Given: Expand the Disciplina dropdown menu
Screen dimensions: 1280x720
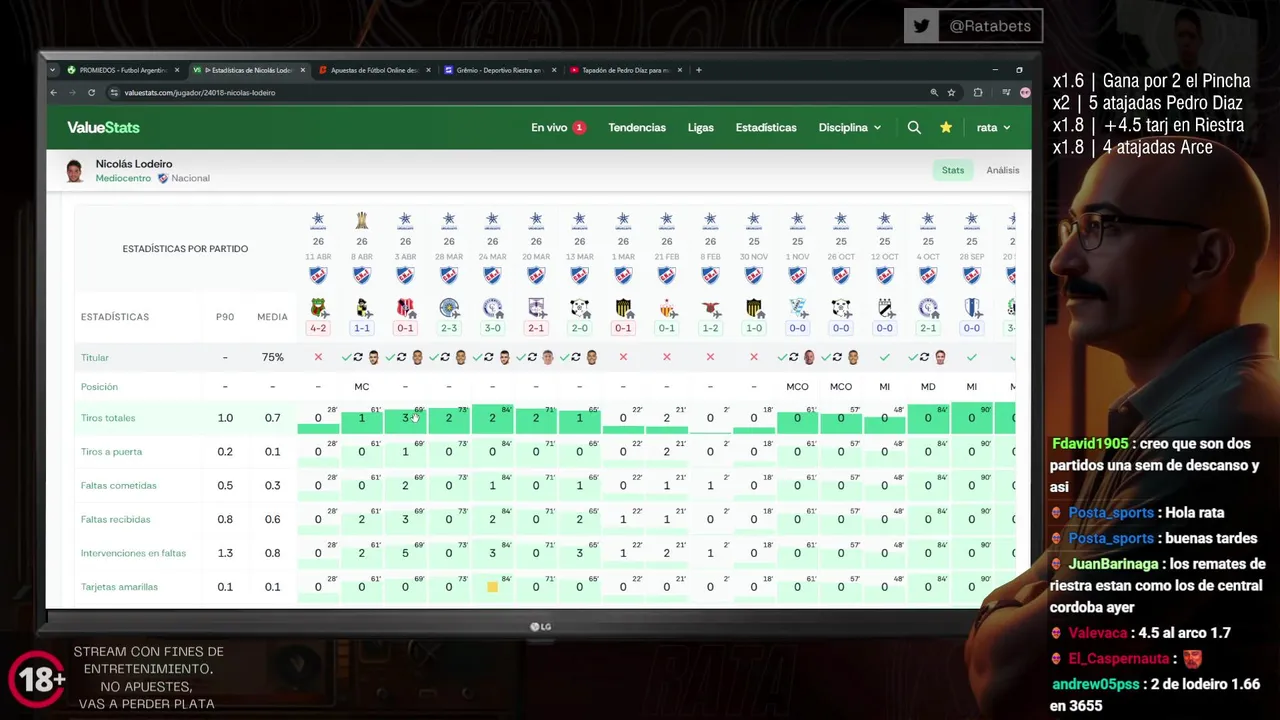Looking at the screenshot, I should (850, 127).
